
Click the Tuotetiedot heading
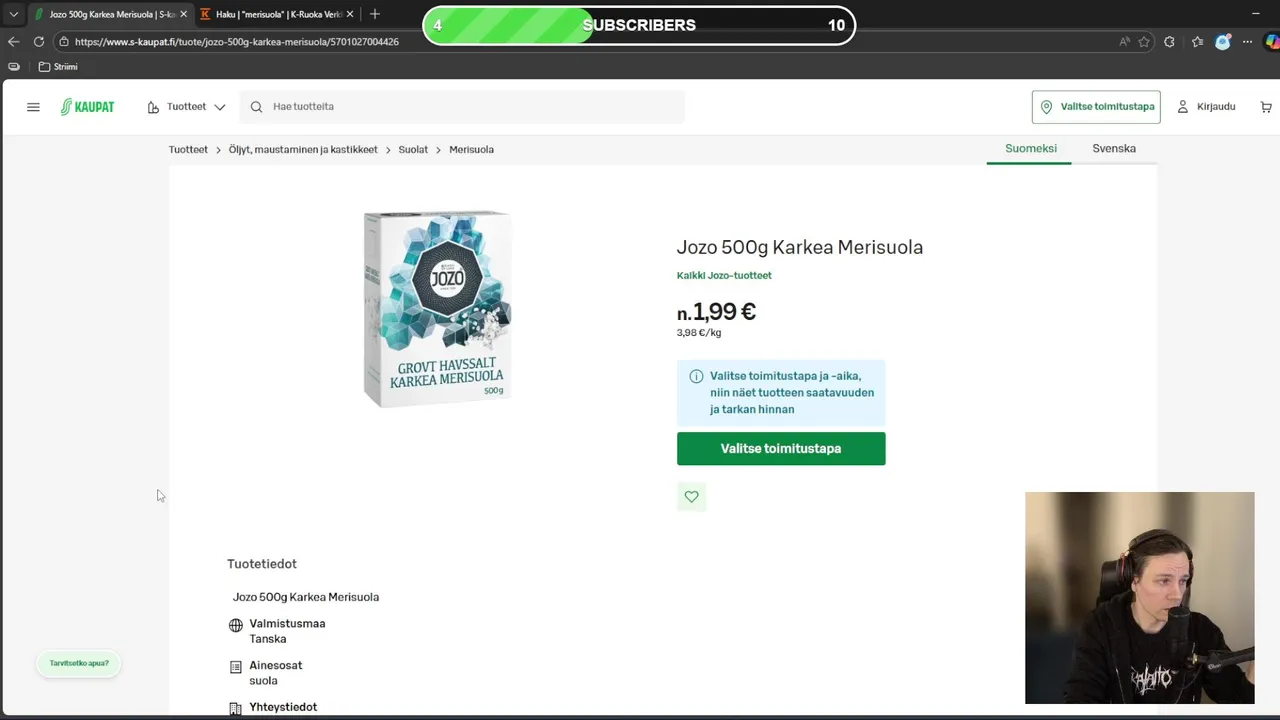pyautogui.click(x=262, y=564)
